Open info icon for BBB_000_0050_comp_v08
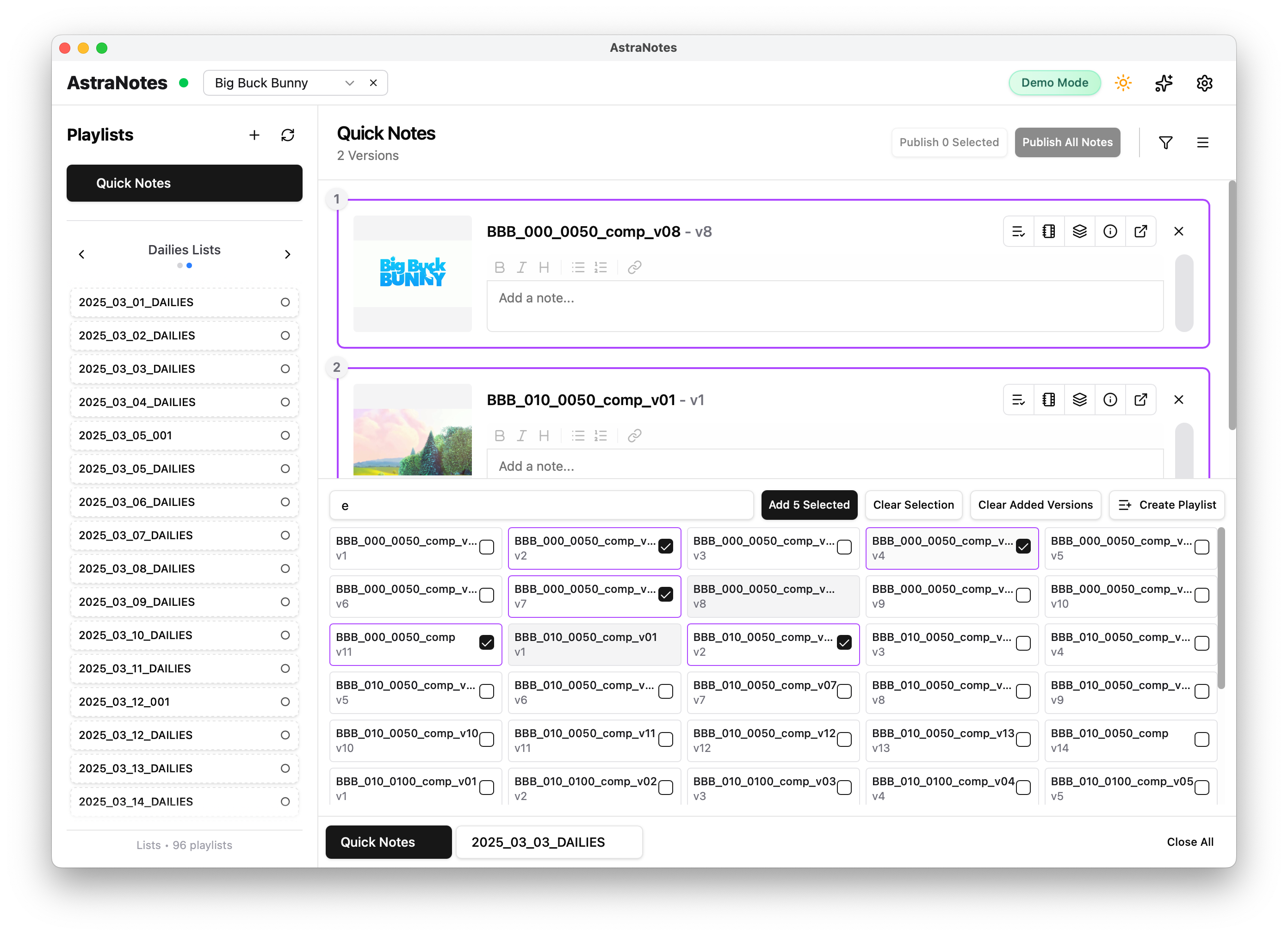 [x=1110, y=232]
